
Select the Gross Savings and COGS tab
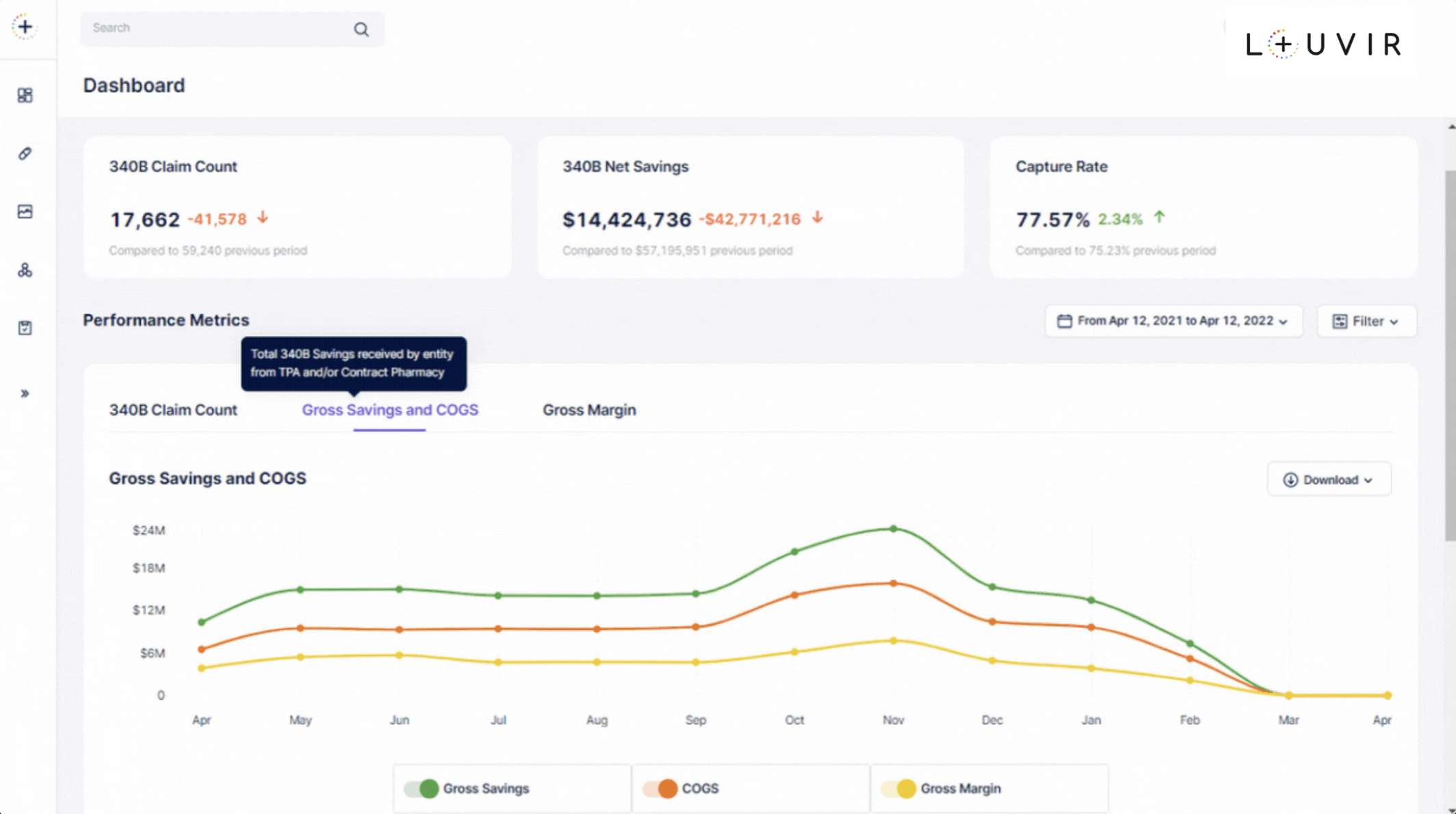[x=390, y=410]
